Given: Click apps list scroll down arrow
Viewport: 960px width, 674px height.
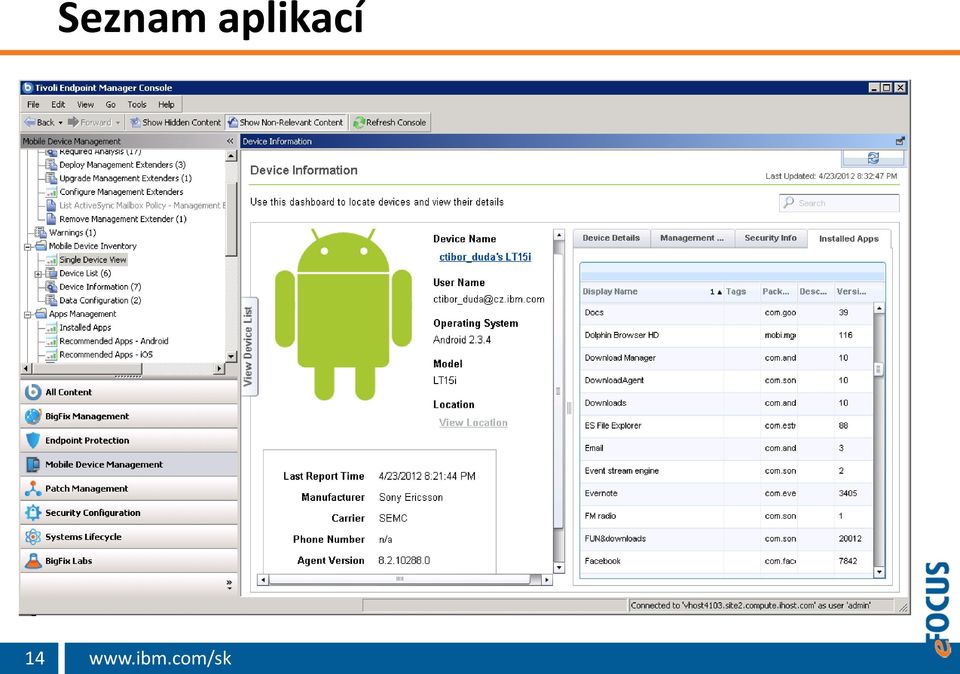Looking at the screenshot, I should click(x=879, y=572).
